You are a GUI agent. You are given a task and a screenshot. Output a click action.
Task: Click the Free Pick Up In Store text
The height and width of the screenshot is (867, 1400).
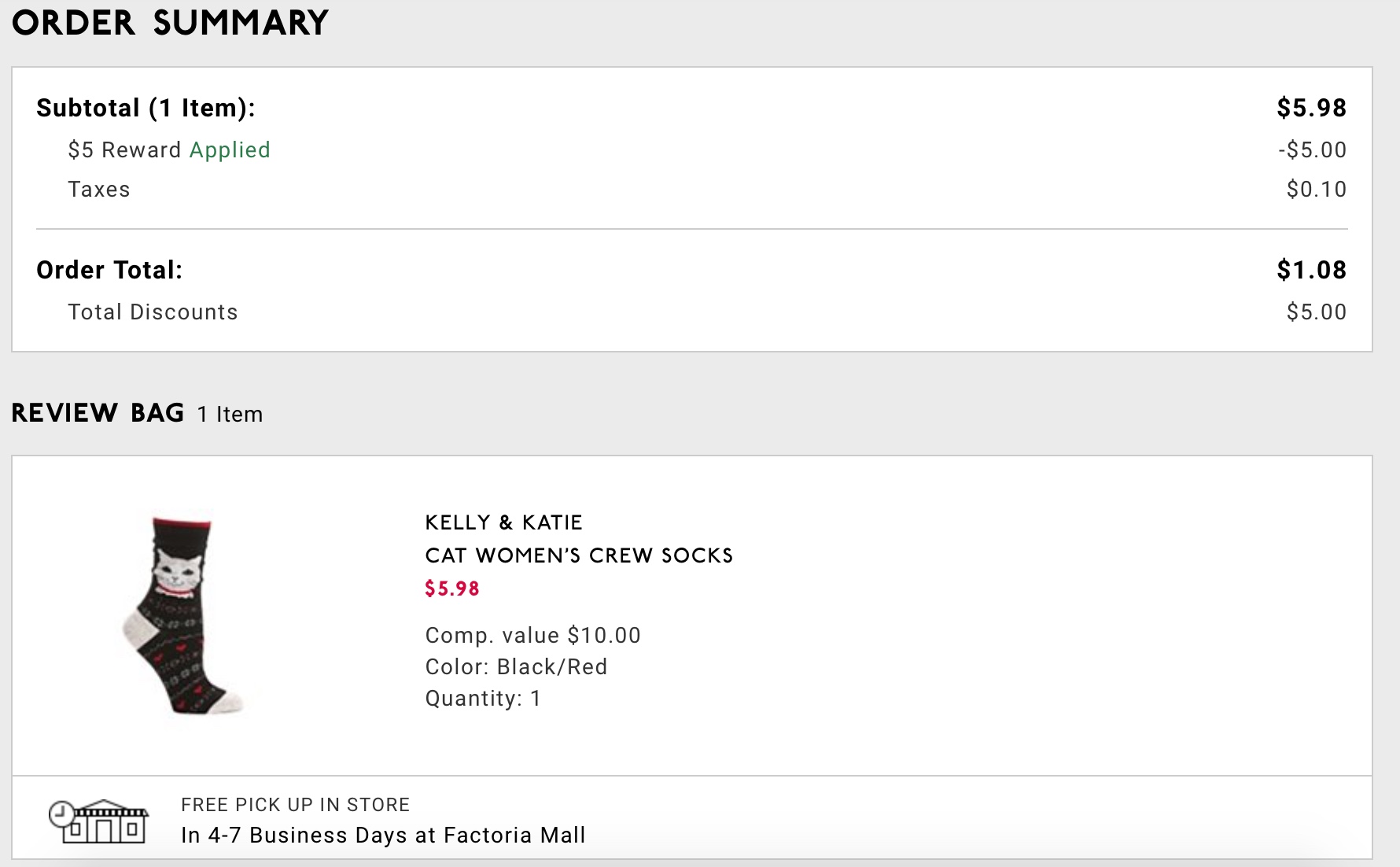(x=296, y=805)
